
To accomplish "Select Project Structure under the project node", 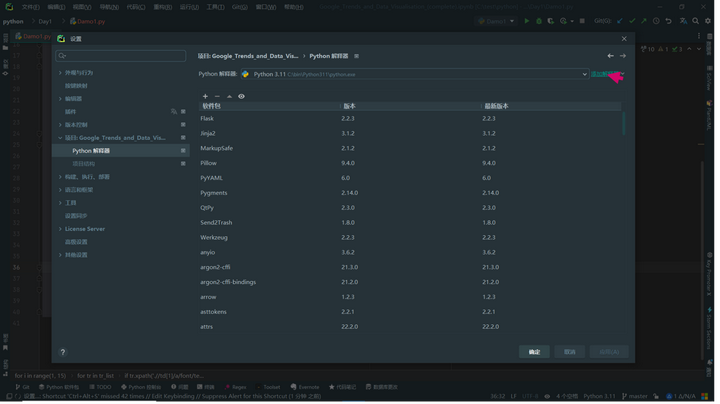I will 84,164.
